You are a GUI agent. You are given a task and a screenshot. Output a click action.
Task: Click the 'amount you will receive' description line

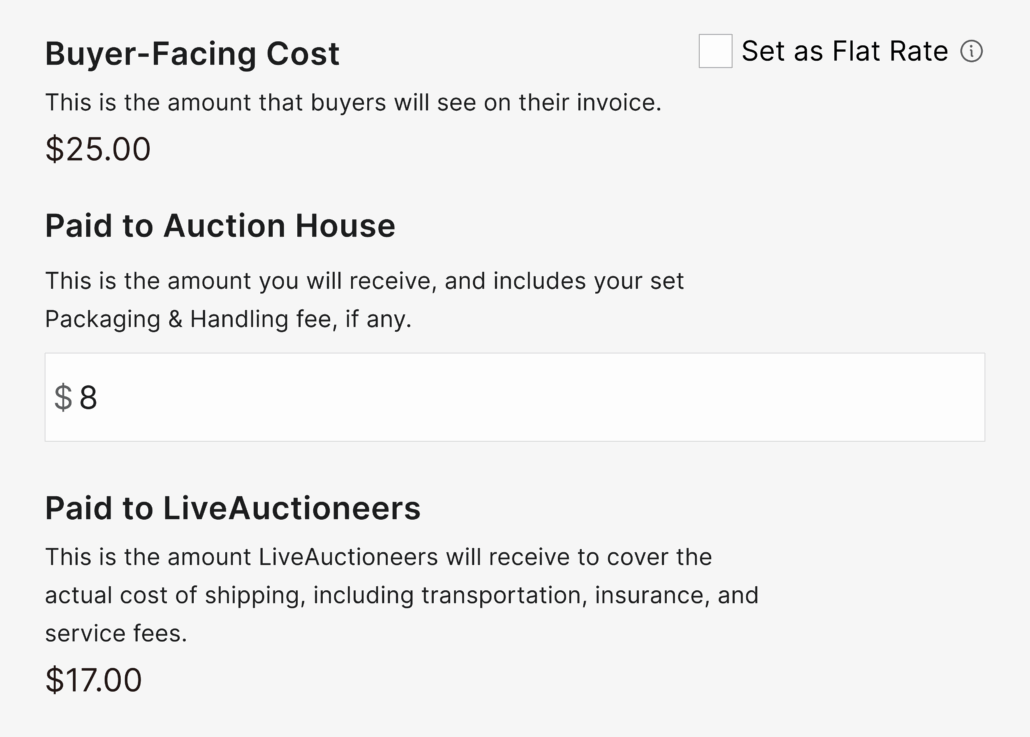[364, 281]
